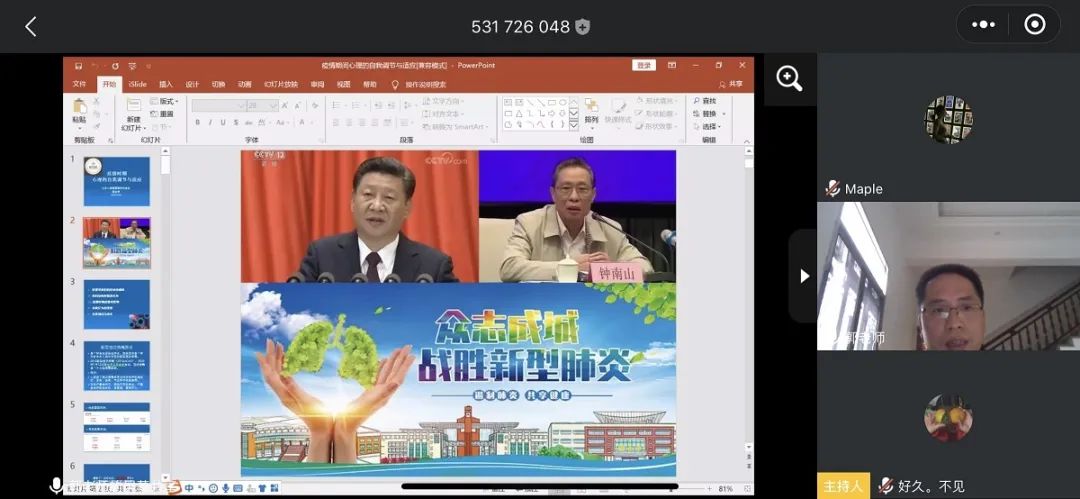Toggle Bold formatting in the font group

(198, 122)
